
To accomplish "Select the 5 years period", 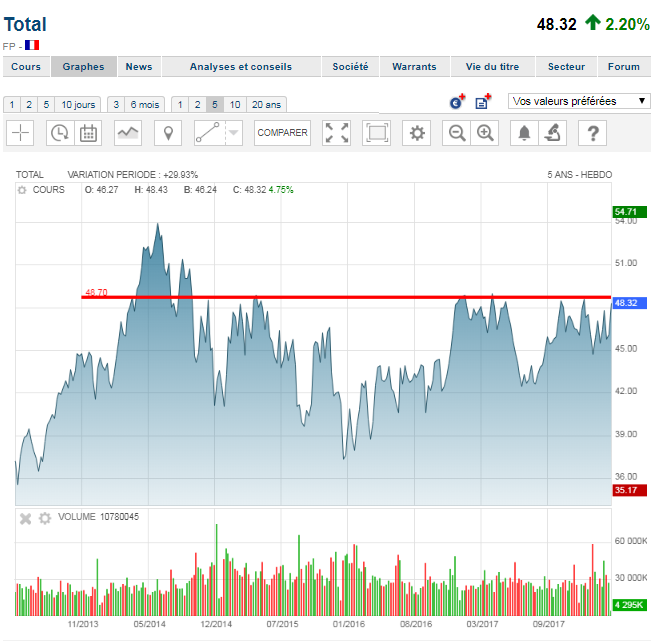I will pyautogui.click(x=215, y=105).
